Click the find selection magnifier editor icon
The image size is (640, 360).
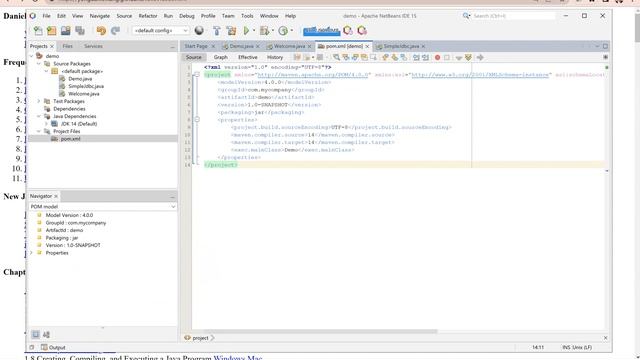pos(336,58)
